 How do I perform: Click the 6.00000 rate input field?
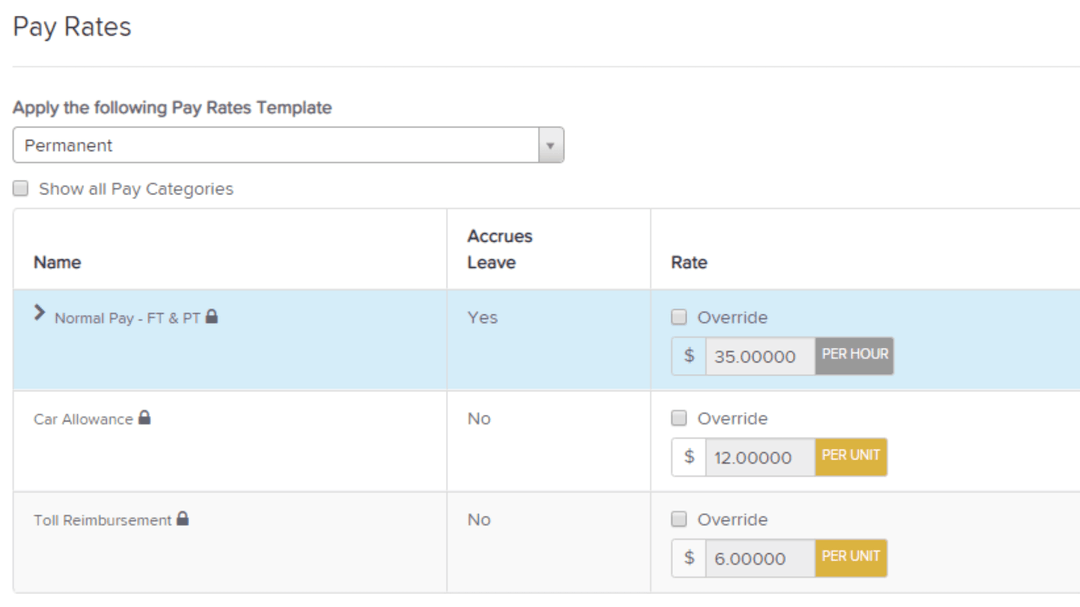click(759, 559)
